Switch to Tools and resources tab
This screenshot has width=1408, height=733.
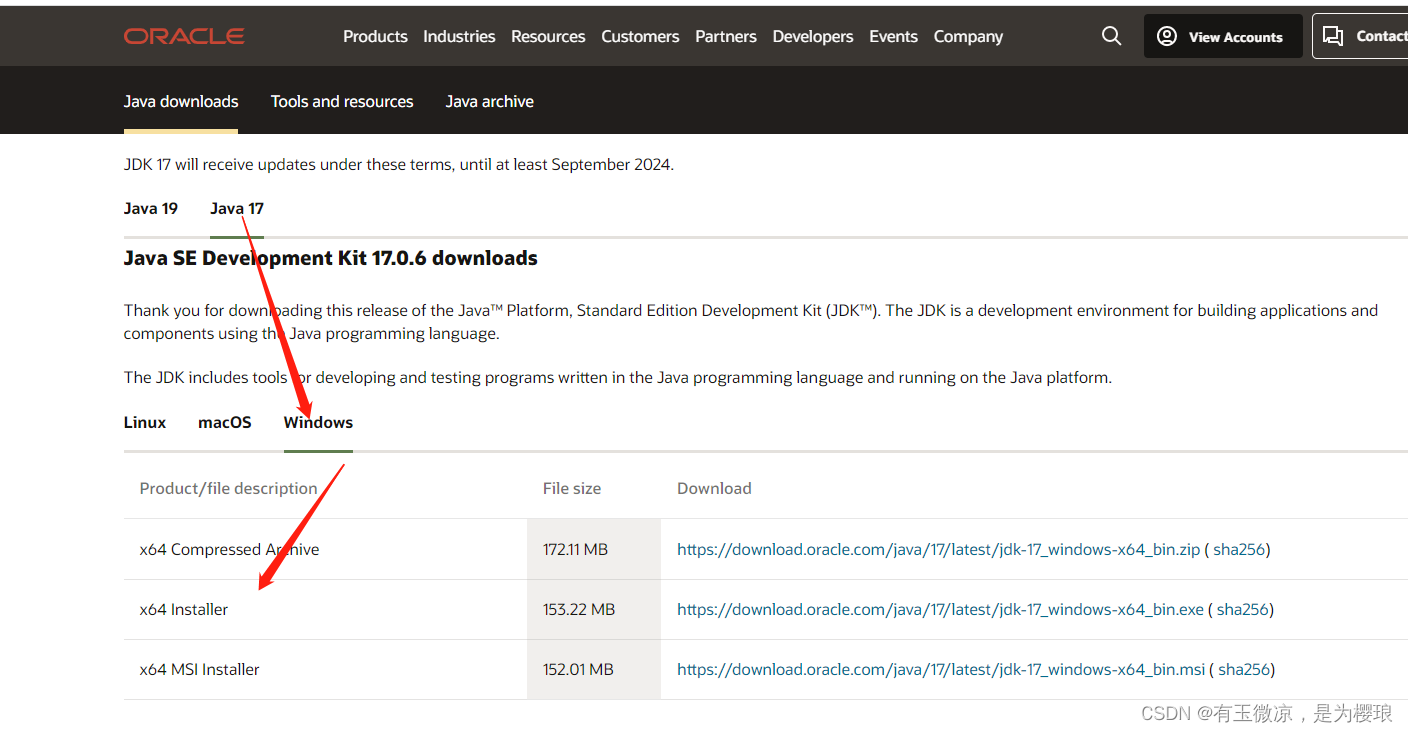tap(342, 101)
